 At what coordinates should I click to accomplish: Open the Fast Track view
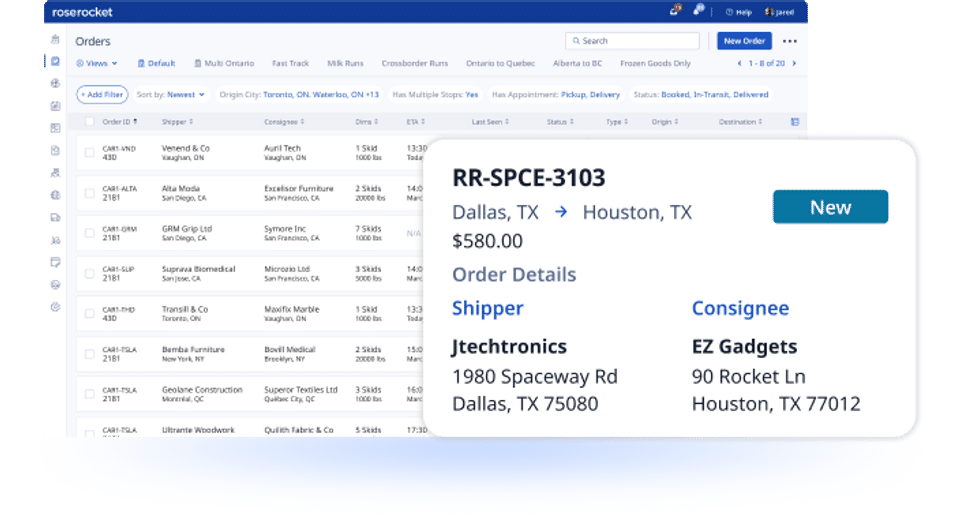pyautogui.click(x=290, y=63)
